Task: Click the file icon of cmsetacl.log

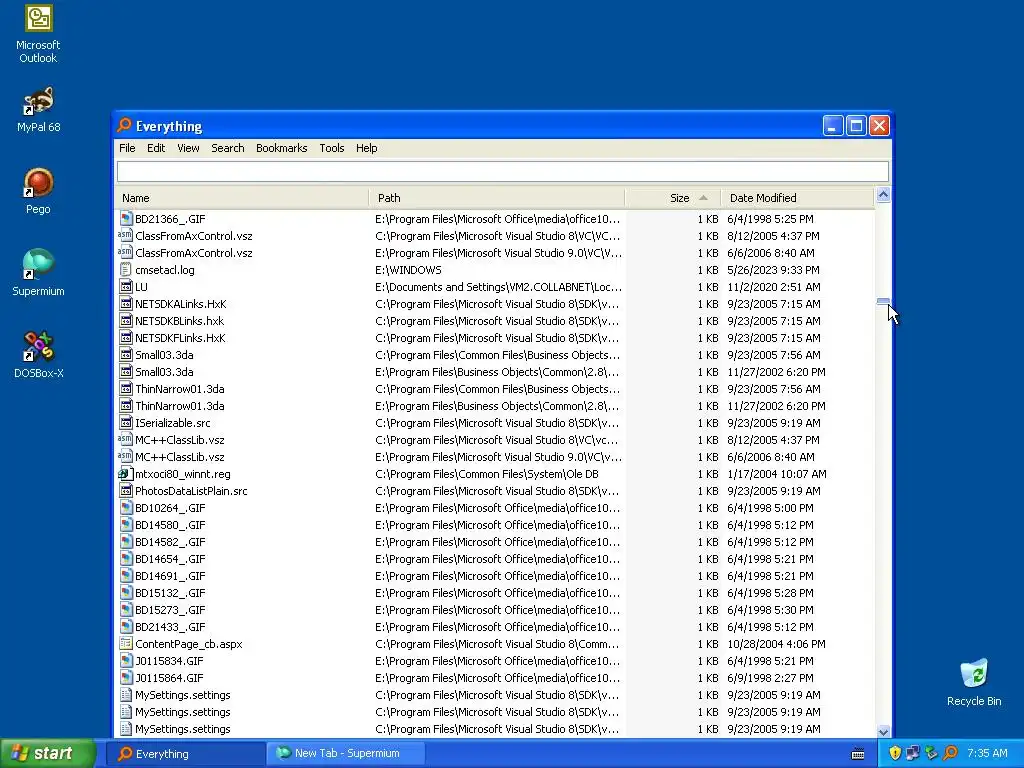Action: tap(125, 270)
